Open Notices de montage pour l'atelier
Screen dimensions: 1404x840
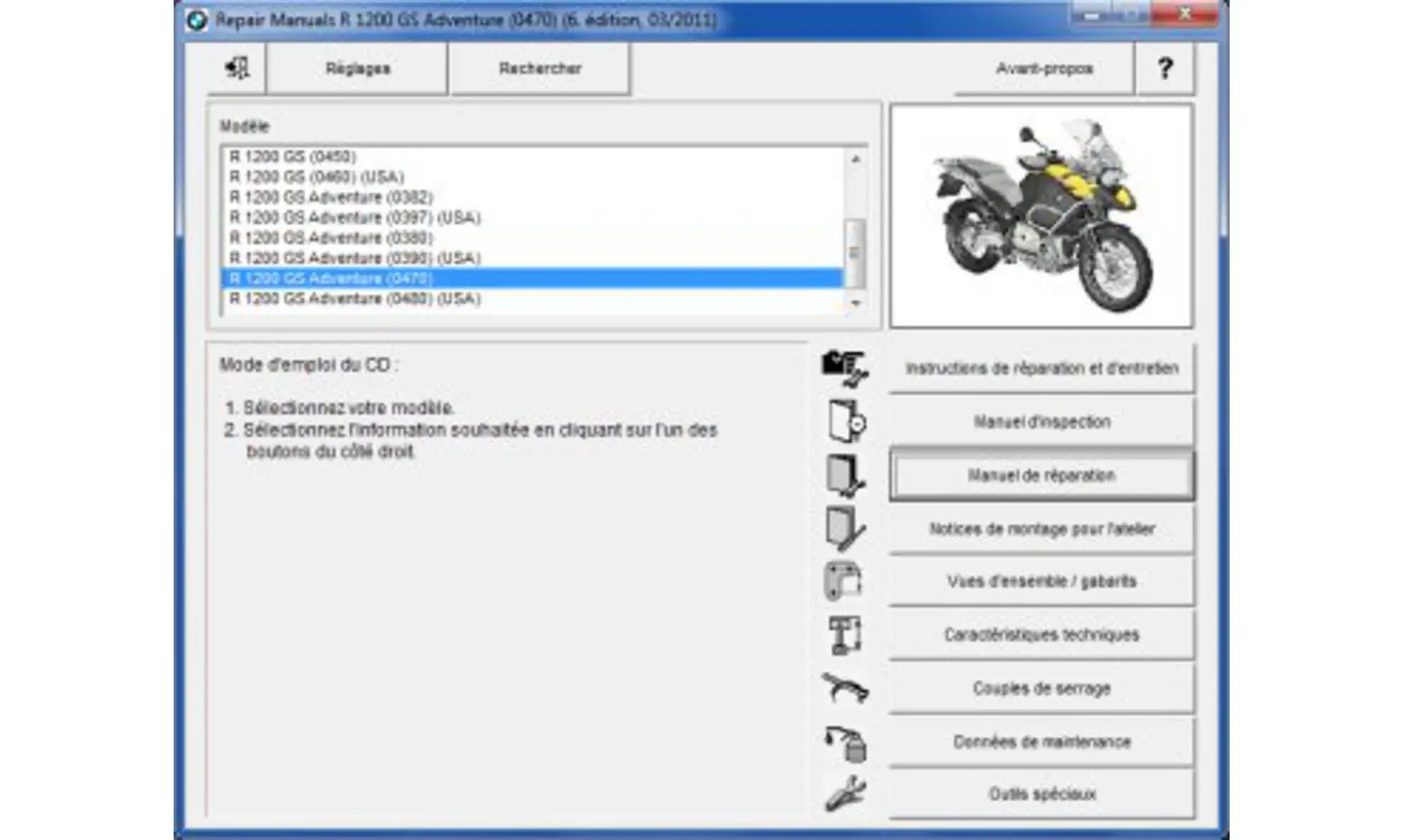tap(1042, 529)
